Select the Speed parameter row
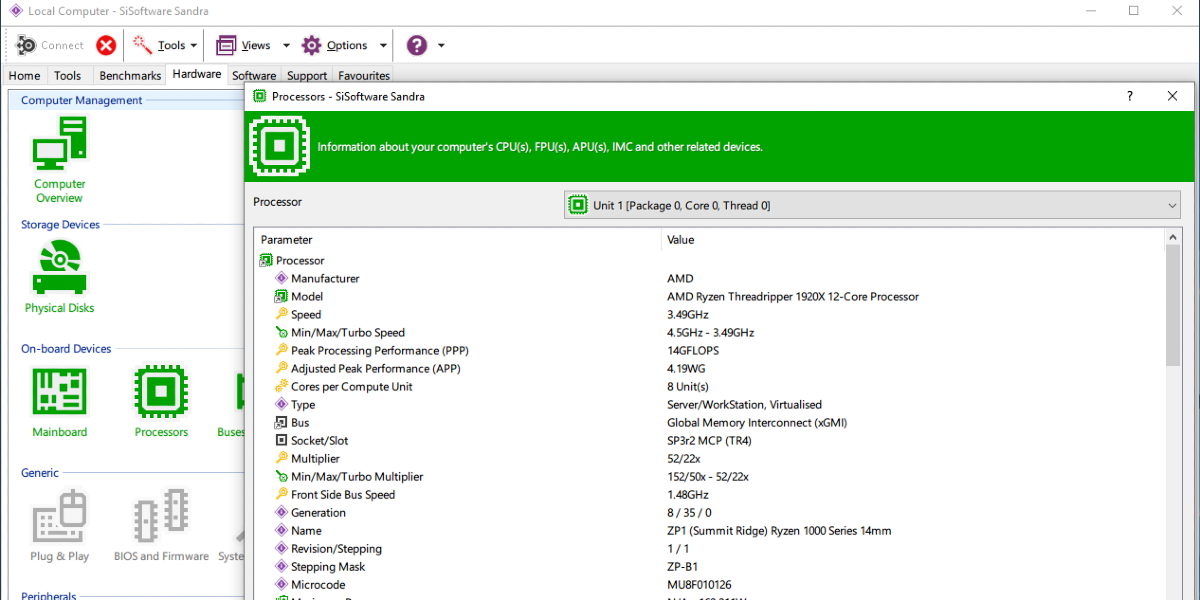The height and width of the screenshot is (600, 1200). coord(710,314)
